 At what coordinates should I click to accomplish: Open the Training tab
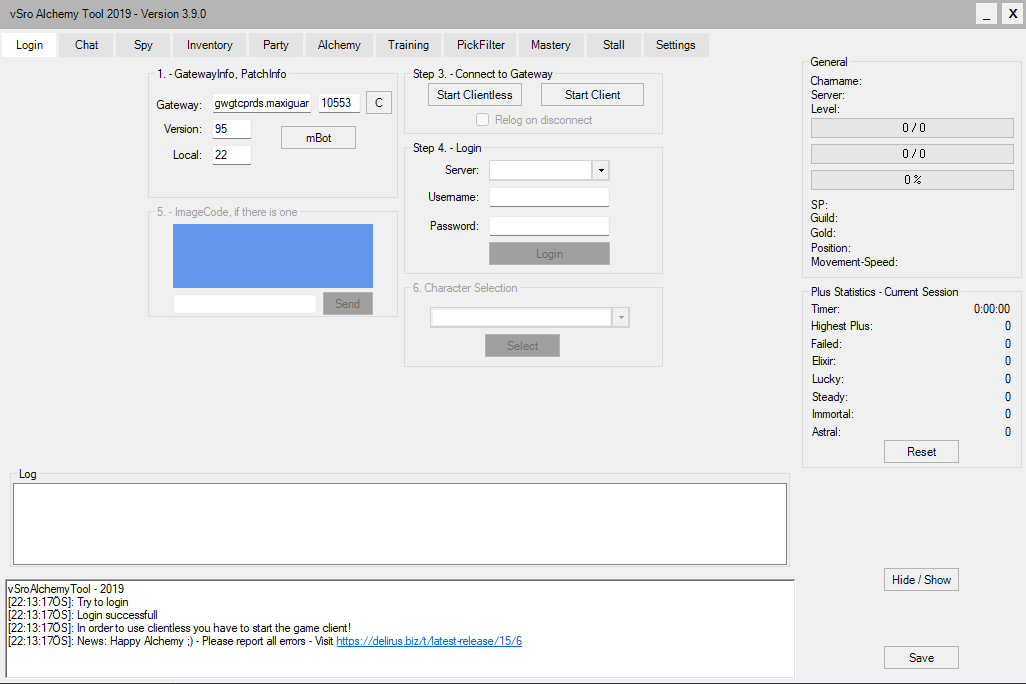pyautogui.click(x=408, y=45)
